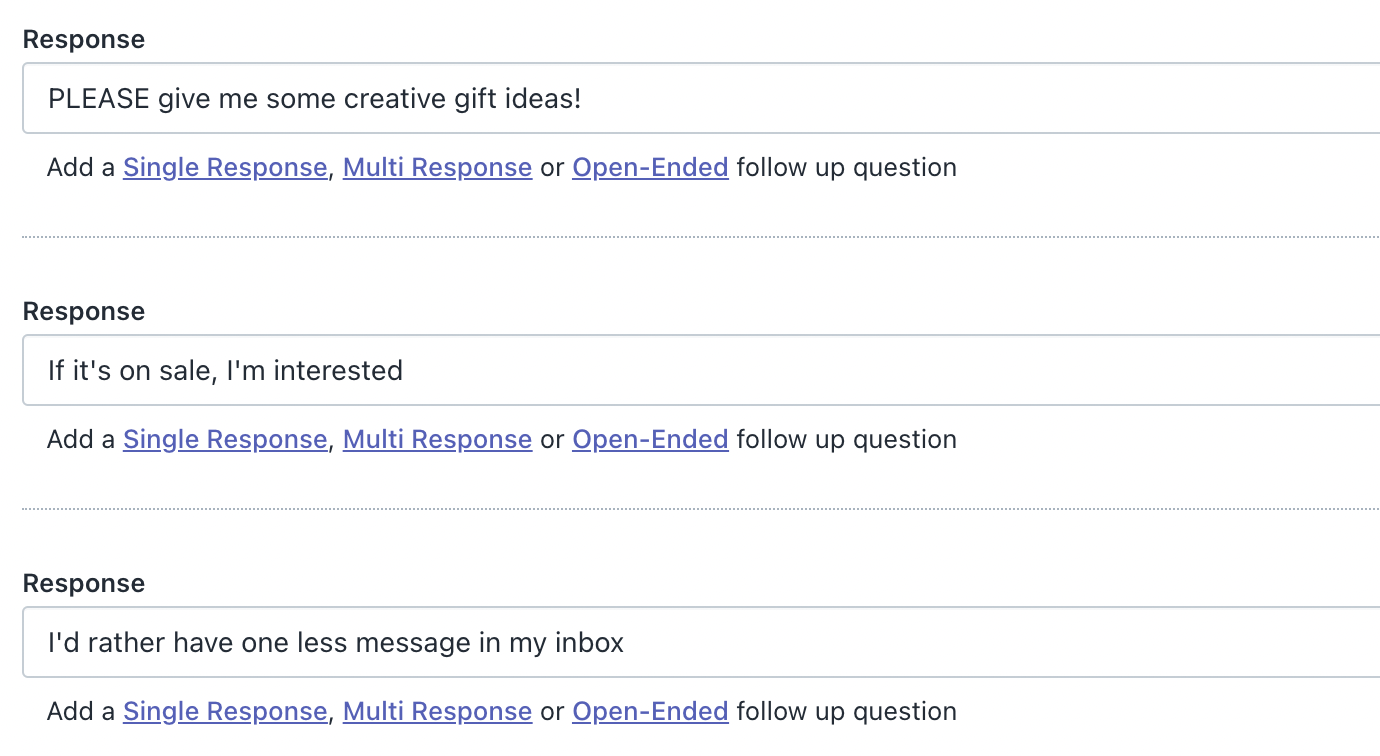Viewport: 1380px width, 756px height.
Task: Select 'Multi Response' under the middle response block
Action: tap(437, 439)
